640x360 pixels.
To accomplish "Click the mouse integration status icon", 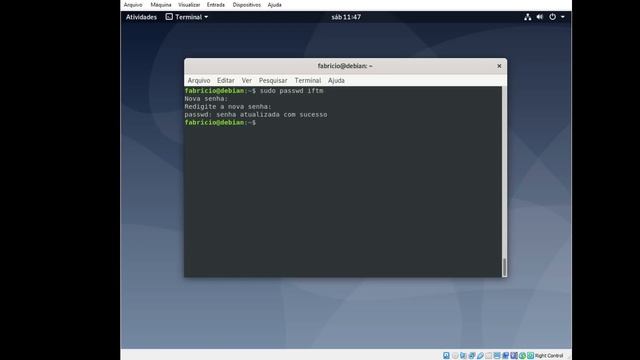I will click(x=522, y=356).
